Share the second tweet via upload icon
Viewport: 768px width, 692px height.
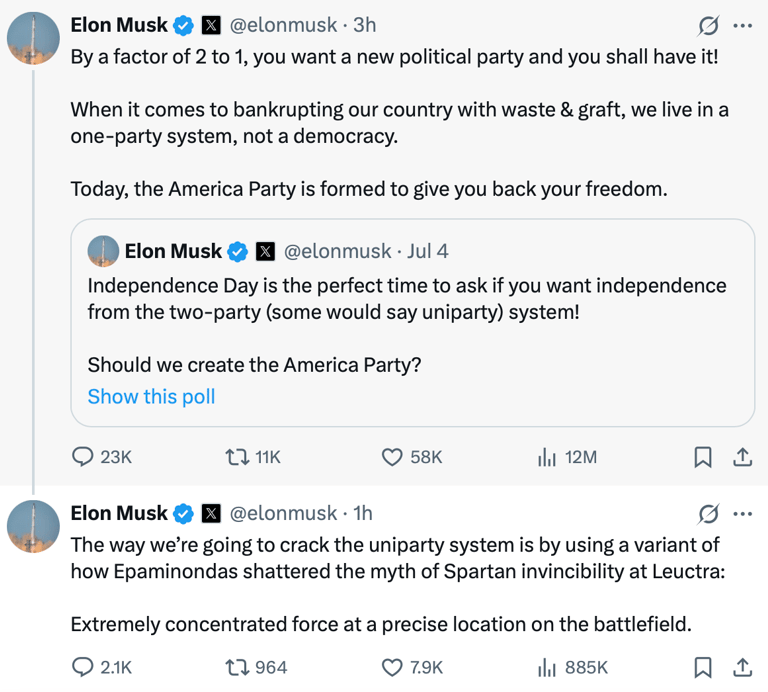(743, 668)
